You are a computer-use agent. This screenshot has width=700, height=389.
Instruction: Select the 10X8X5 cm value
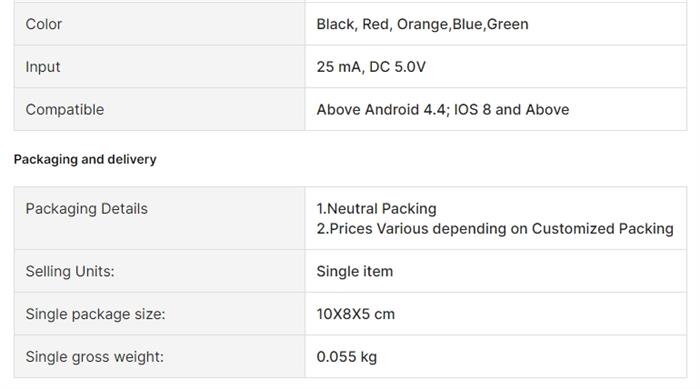point(356,314)
